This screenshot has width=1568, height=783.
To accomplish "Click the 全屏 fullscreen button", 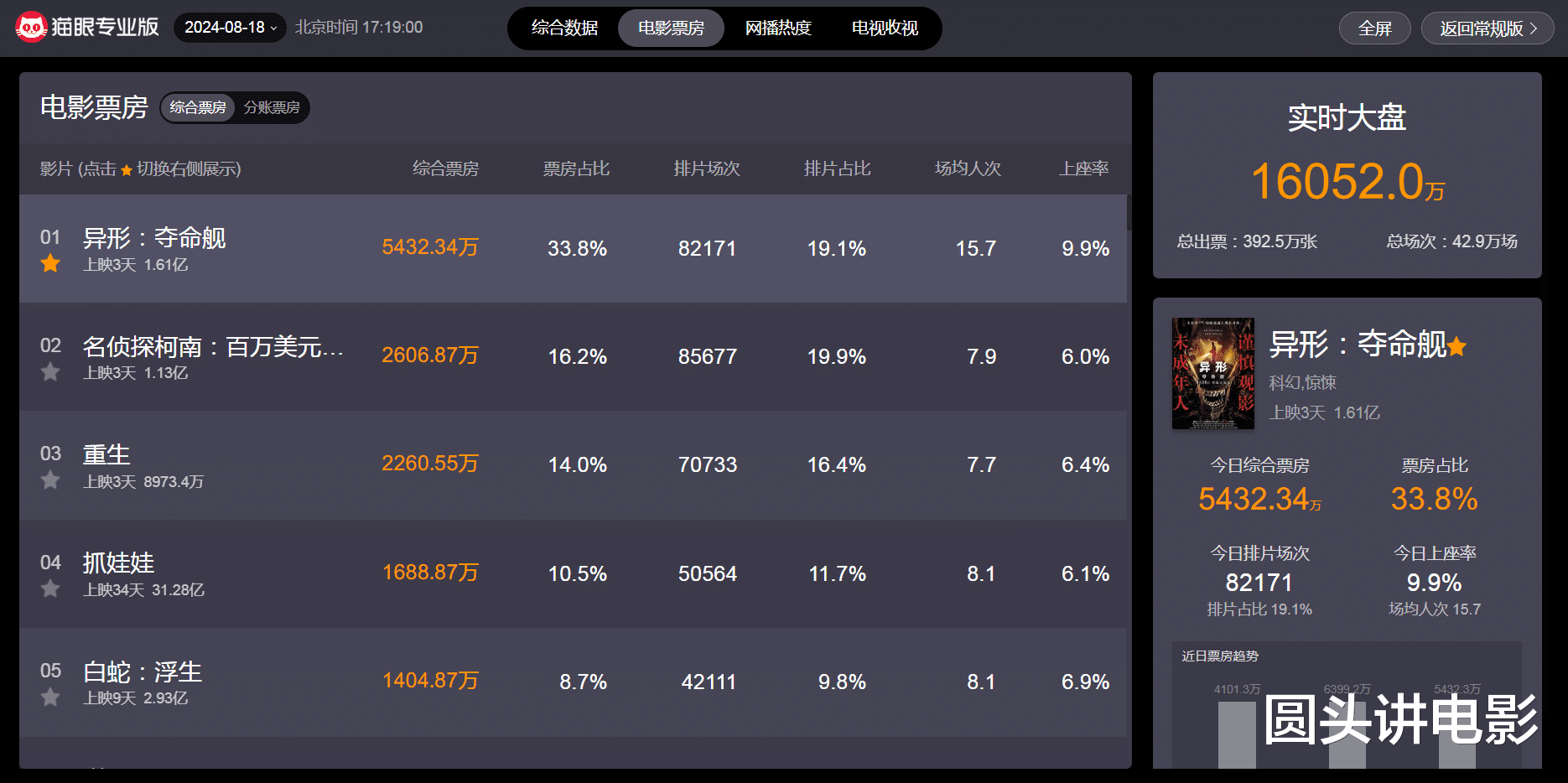I will (x=1375, y=29).
